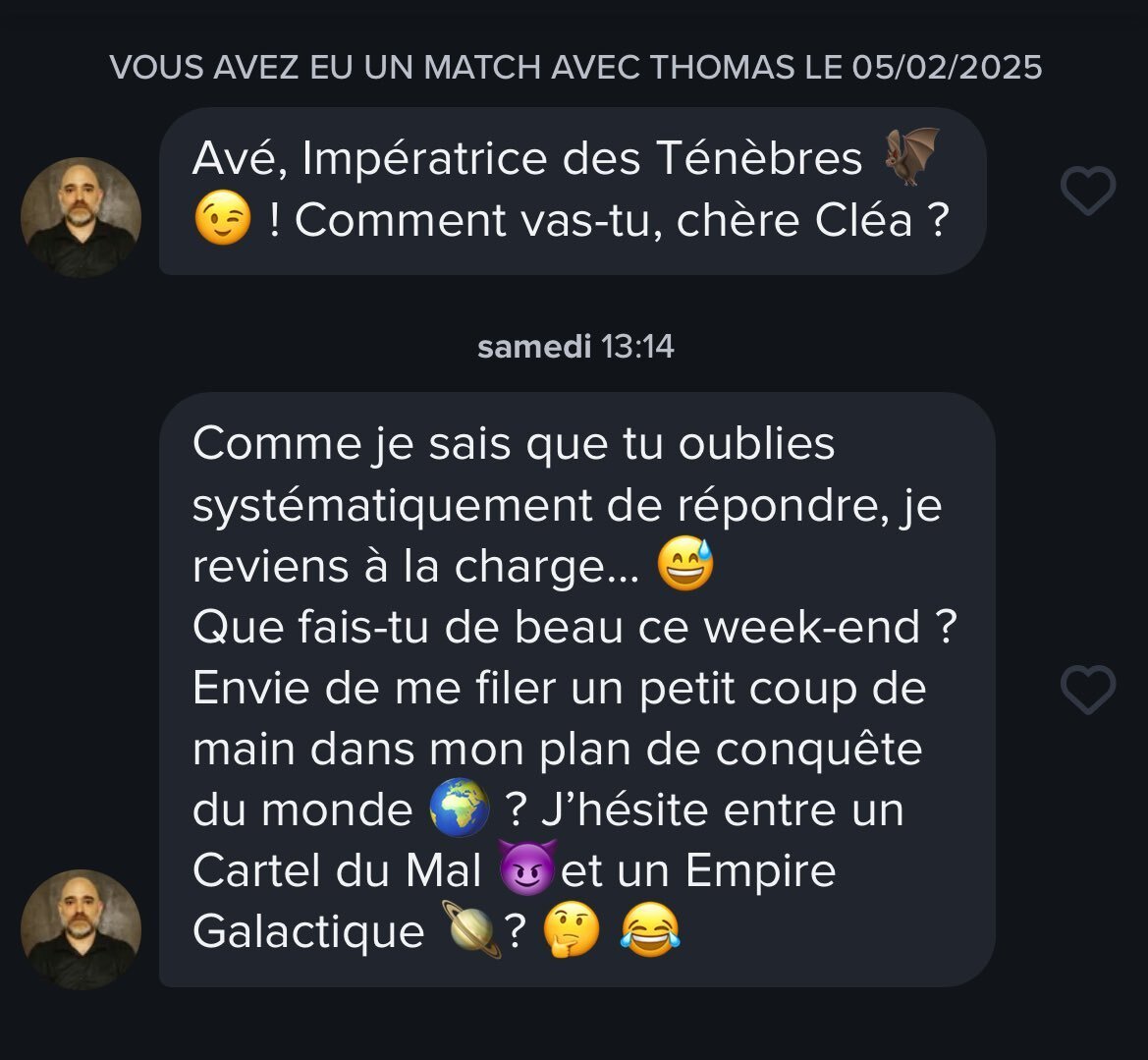Click the thinking face emoji
Viewport: 1148px width, 1060px height.
point(572,930)
